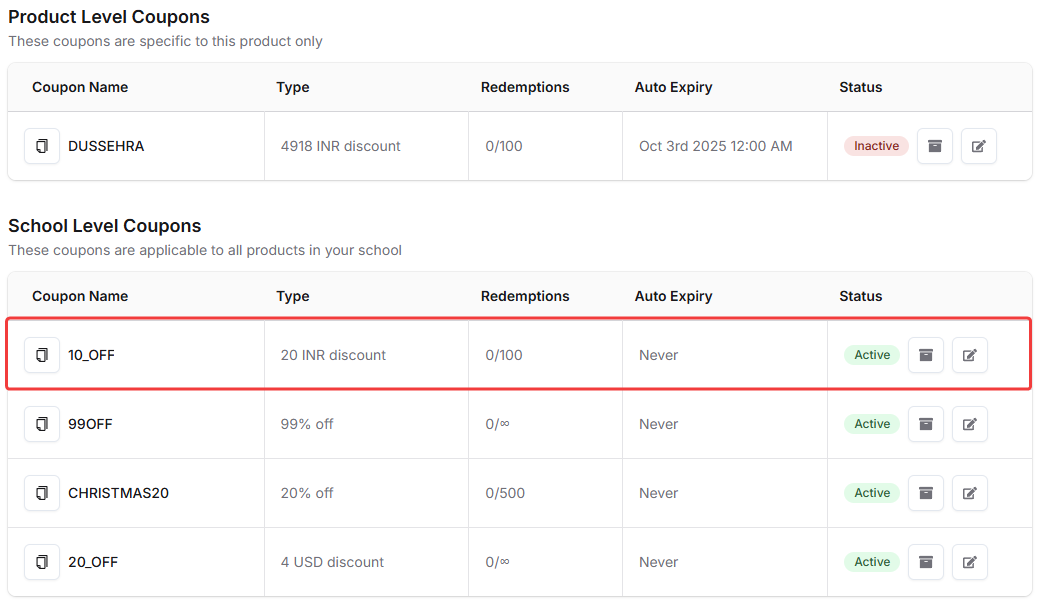Copy the DUSSEHRA coupon code
Viewport: 1060px width, 613px height.
pos(42,146)
